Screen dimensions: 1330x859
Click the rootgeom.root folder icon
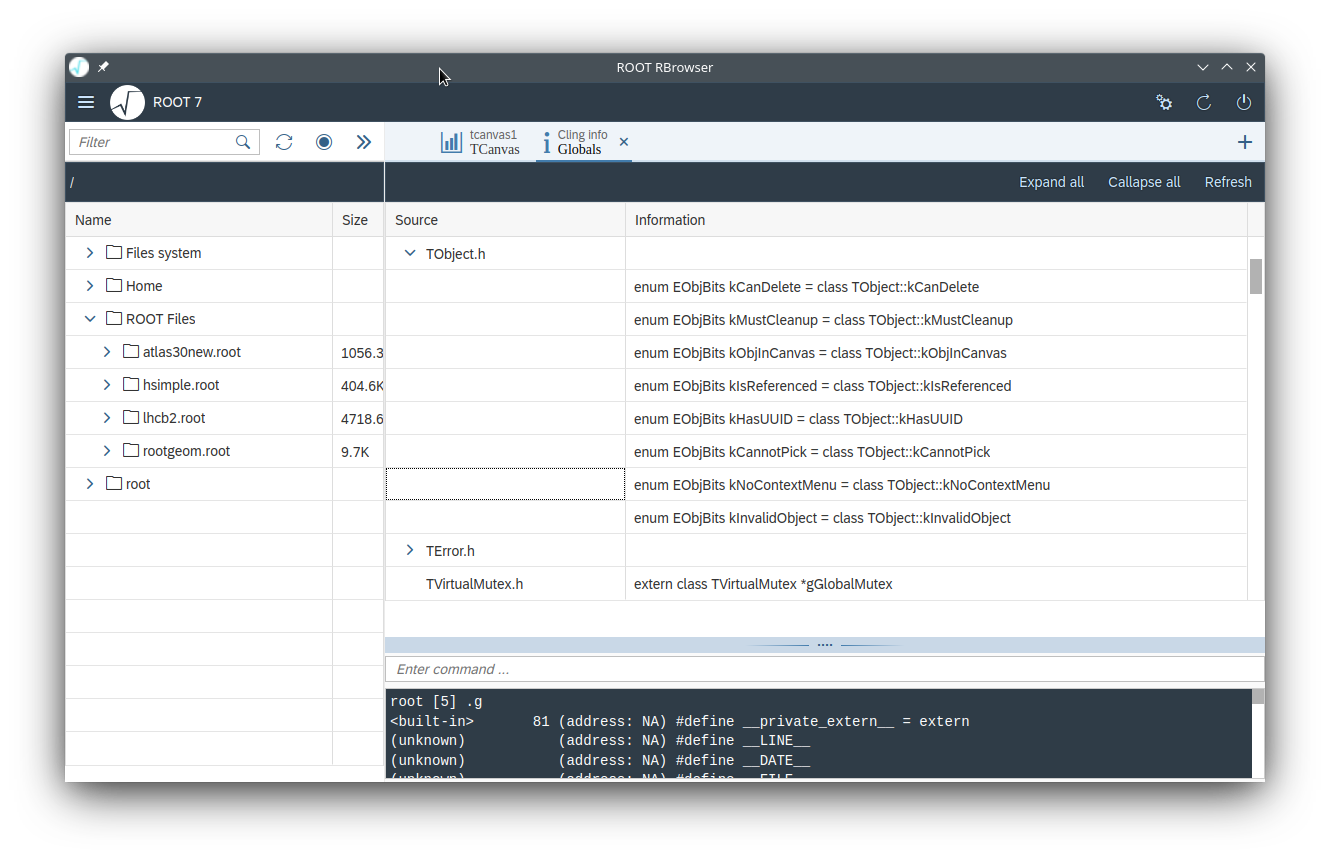click(x=131, y=451)
